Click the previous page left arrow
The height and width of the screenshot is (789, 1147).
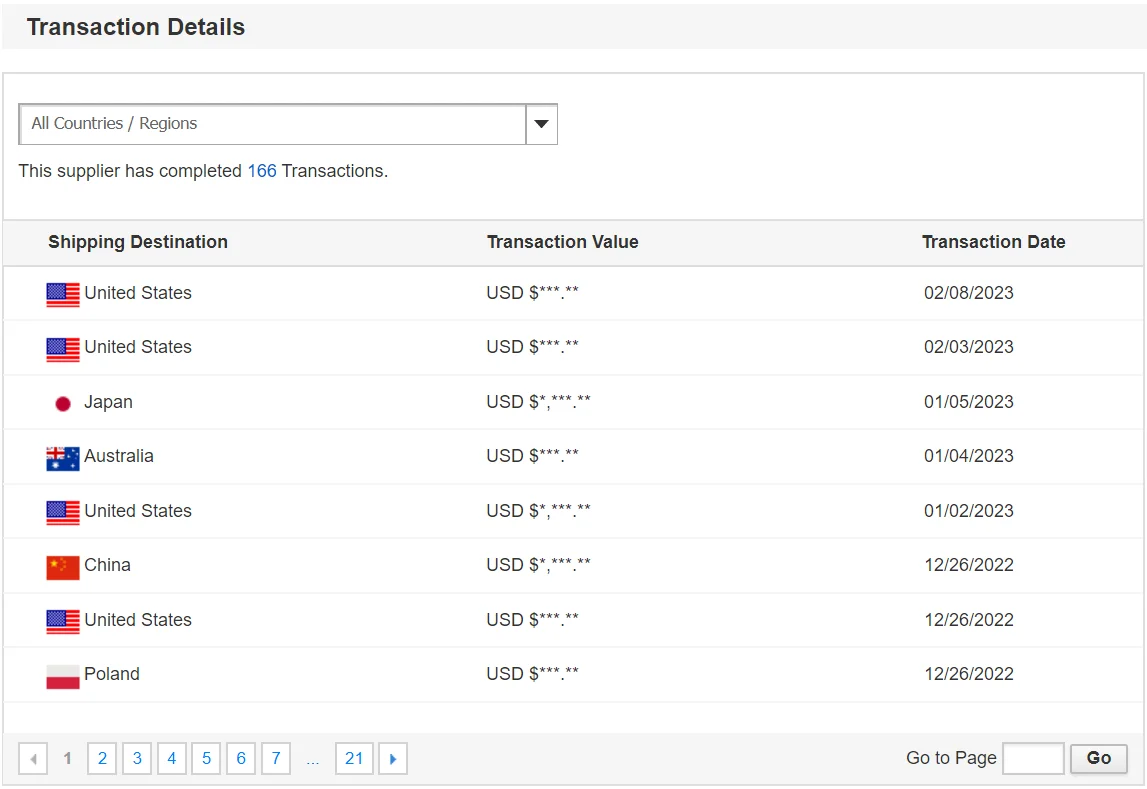click(x=33, y=759)
